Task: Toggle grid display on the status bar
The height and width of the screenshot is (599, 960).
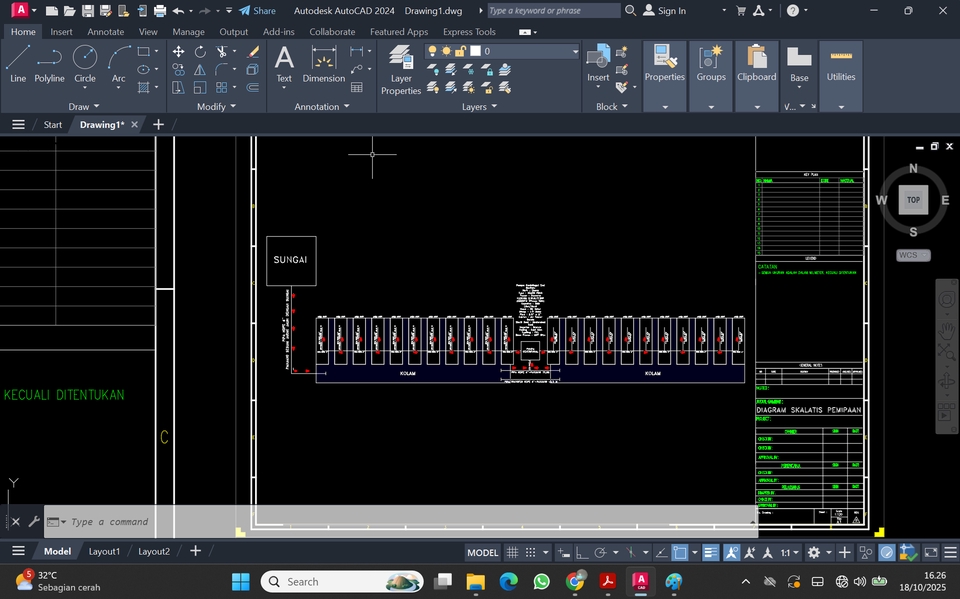Action: click(511, 552)
